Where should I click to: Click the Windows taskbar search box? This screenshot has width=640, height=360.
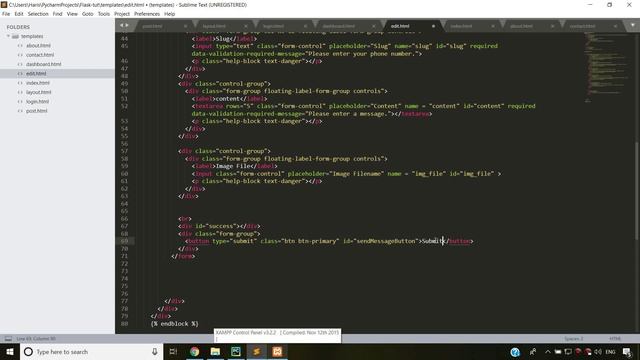92,351
